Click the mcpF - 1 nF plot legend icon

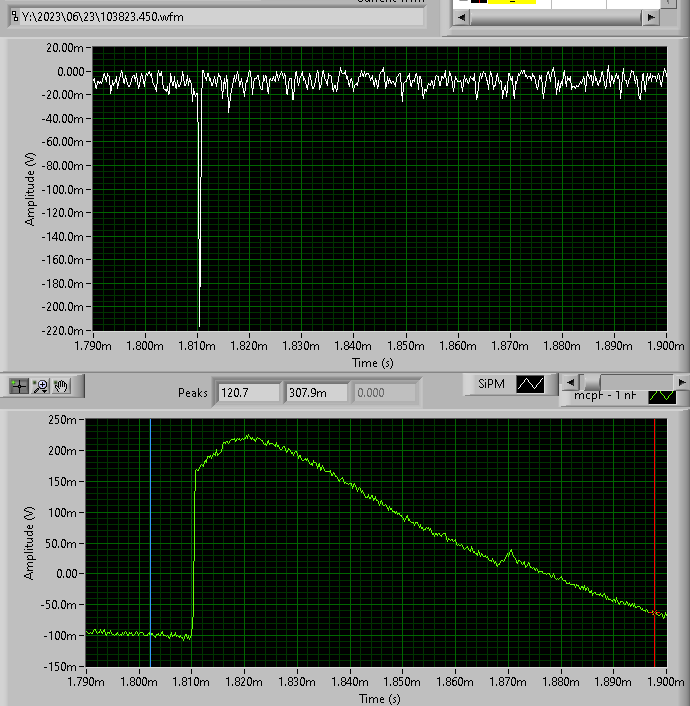click(x=662, y=396)
